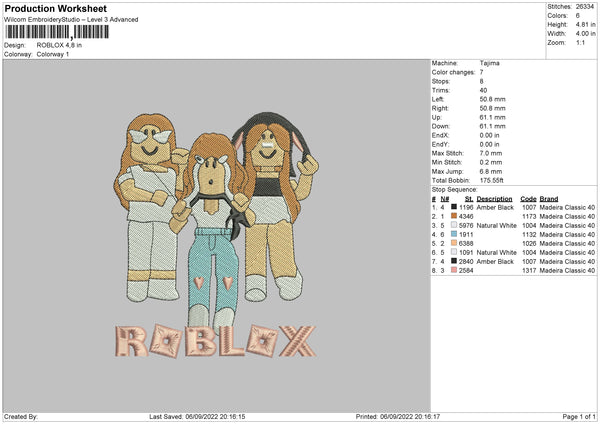Screen dimensions: 600x424
Task: Click the Stitches value 26334
Action: (585, 7)
